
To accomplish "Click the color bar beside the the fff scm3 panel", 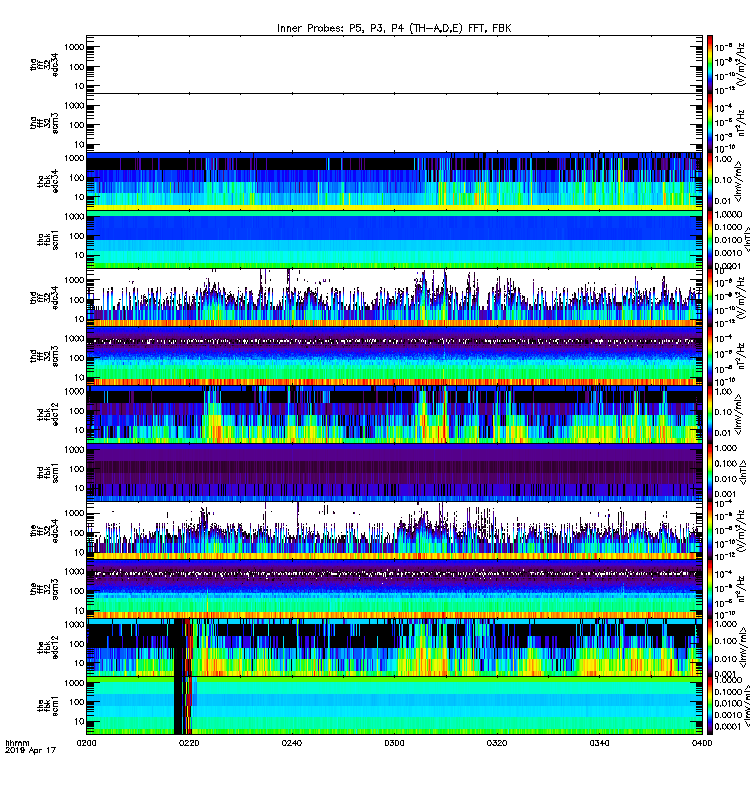I will click(710, 589).
